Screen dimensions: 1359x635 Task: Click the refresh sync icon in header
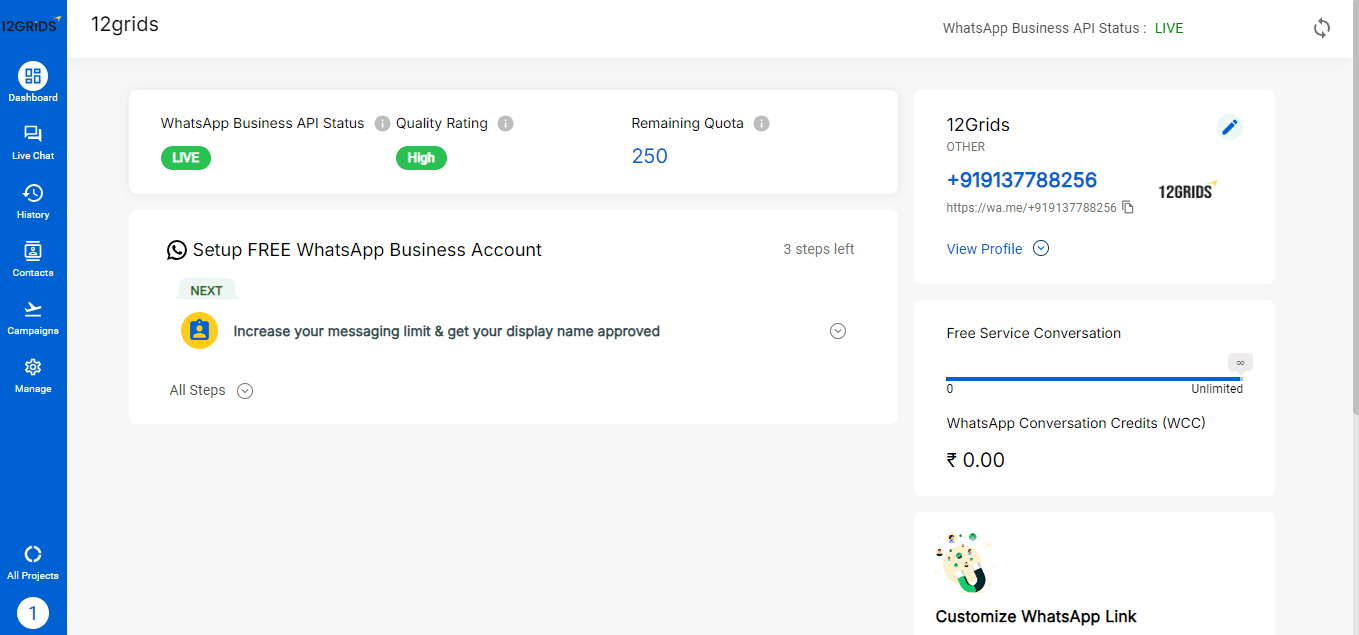click(x=1322, y=28)
